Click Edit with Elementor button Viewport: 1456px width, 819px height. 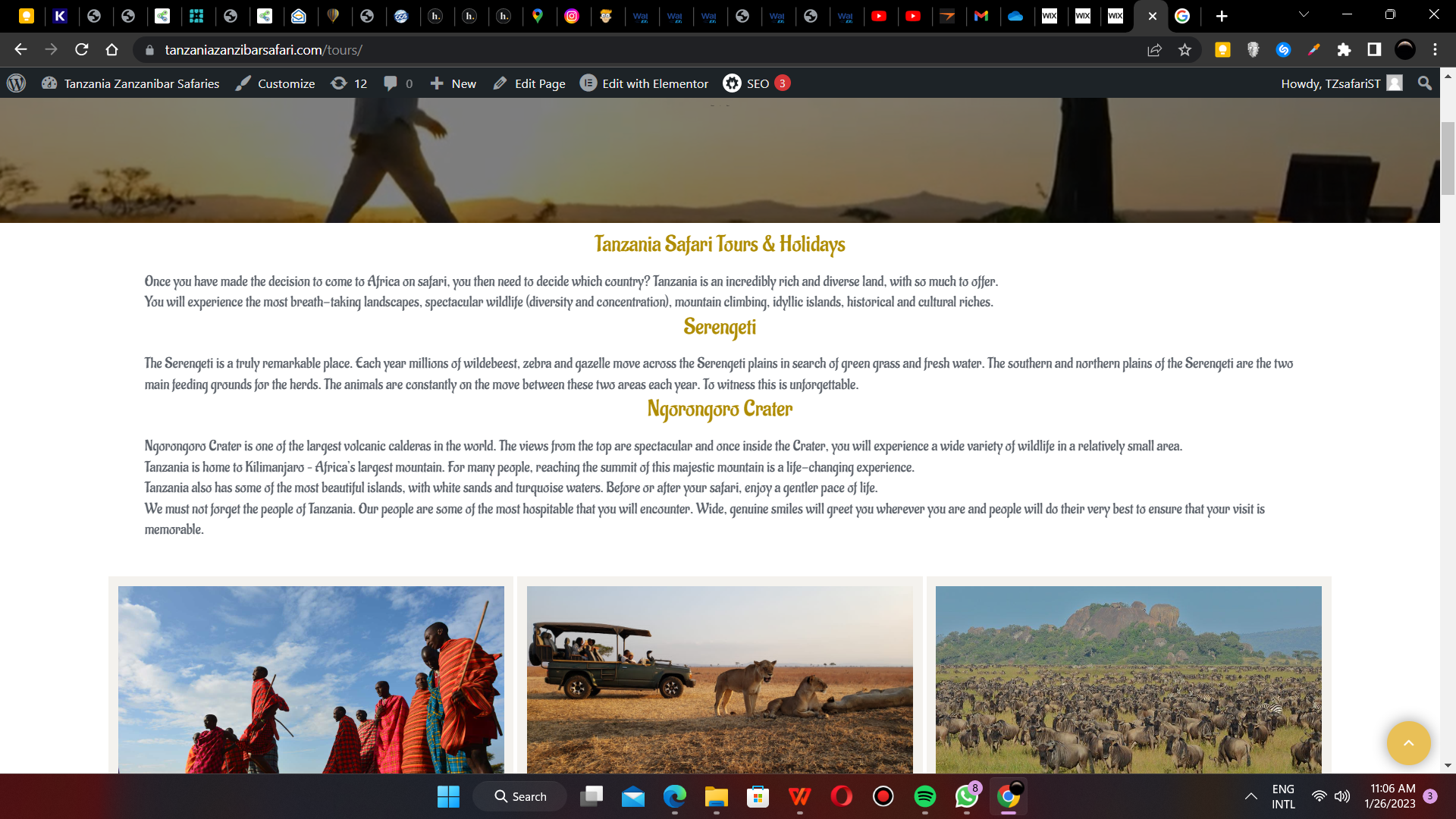pos(645,83)
